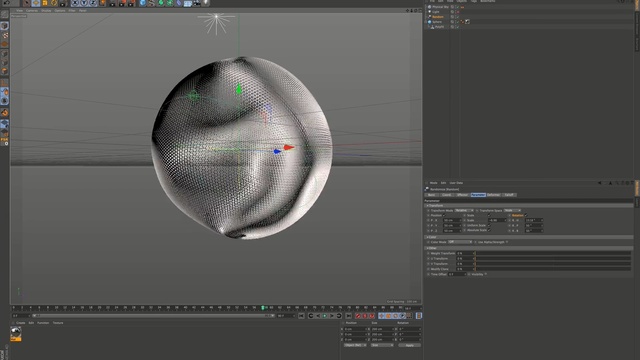Toggle the Z-axis lock icon
Viewport: 640px width, 360px height.
[93, 3]
